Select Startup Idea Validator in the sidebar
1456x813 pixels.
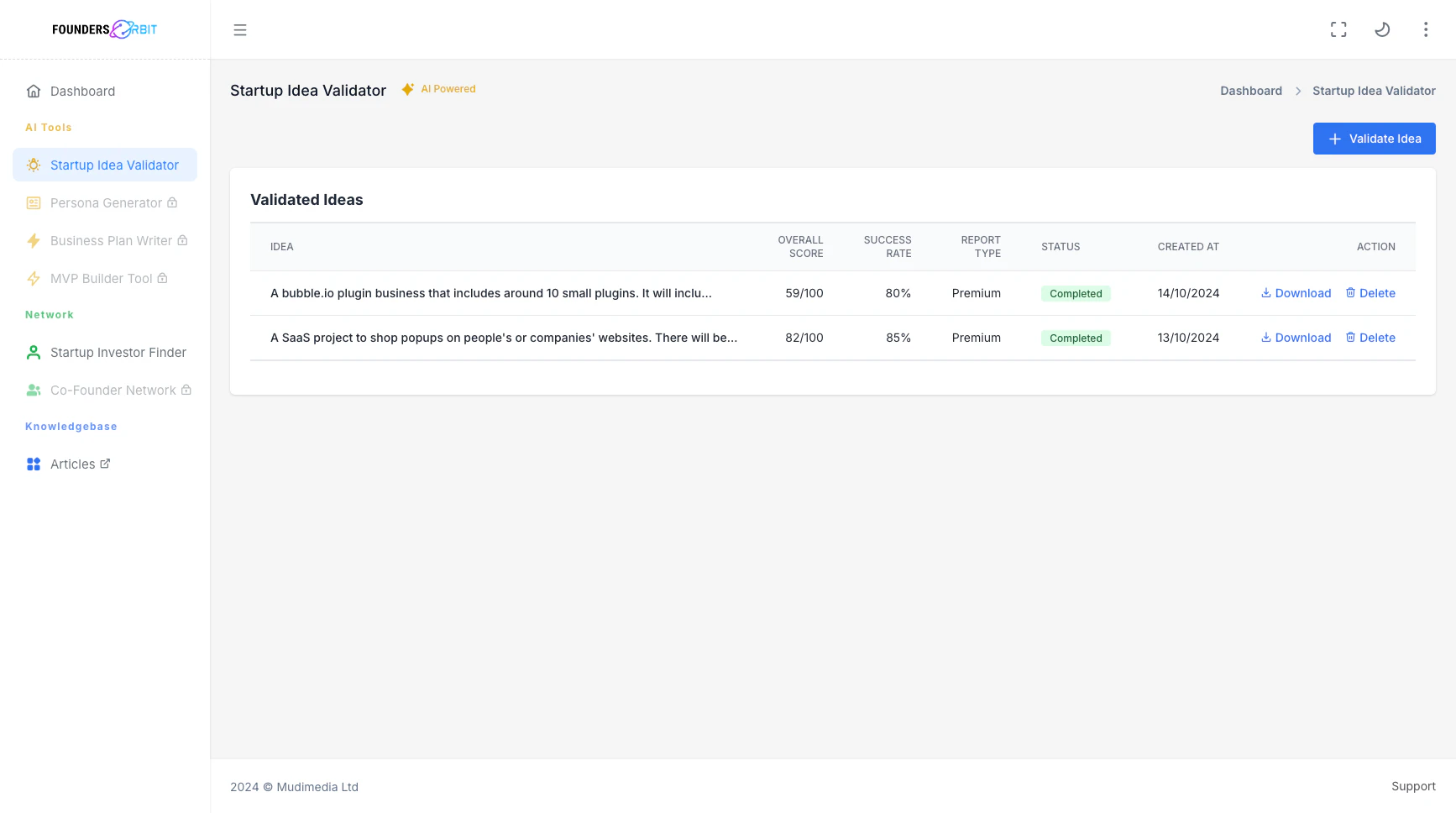pyautogui.click(x=114, y=165)
